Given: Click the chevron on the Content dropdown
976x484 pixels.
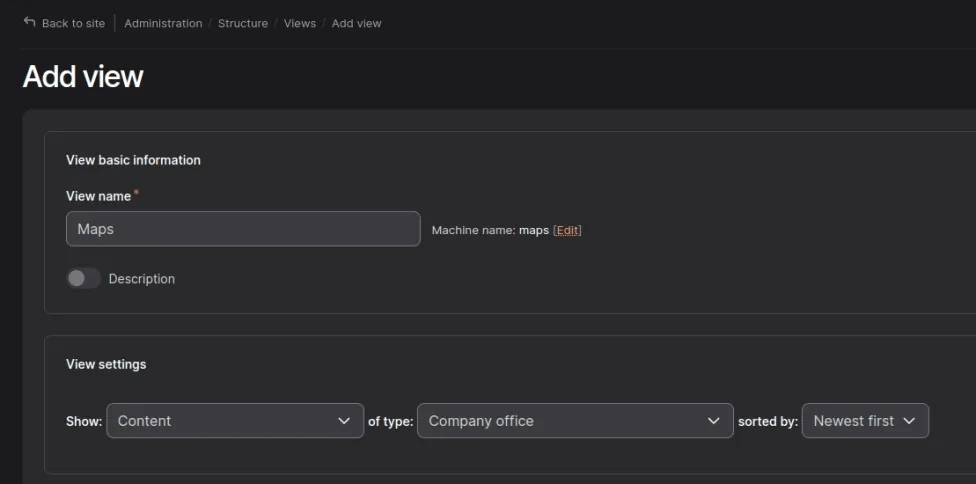Looking at the screenshot, I should 344,421.
